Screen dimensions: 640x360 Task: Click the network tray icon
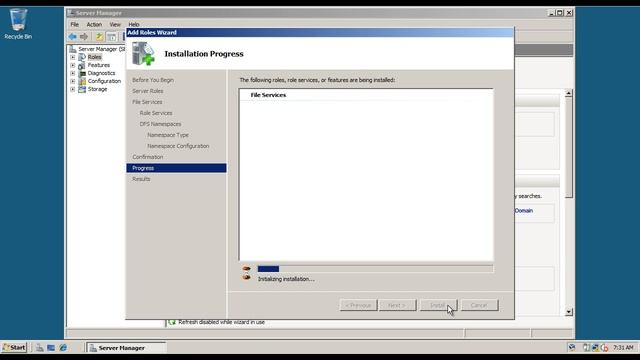pyautogui.click(x=596, y=348)
